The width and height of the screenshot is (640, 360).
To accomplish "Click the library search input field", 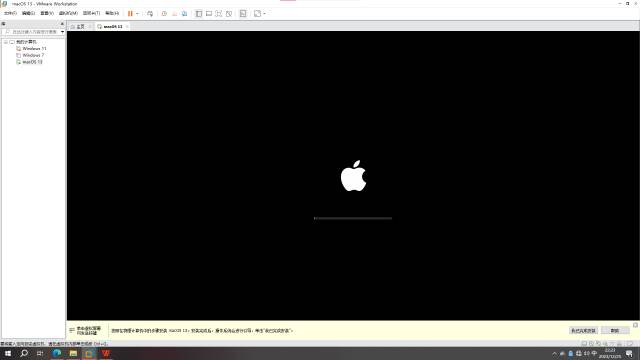I will (33, 32).
